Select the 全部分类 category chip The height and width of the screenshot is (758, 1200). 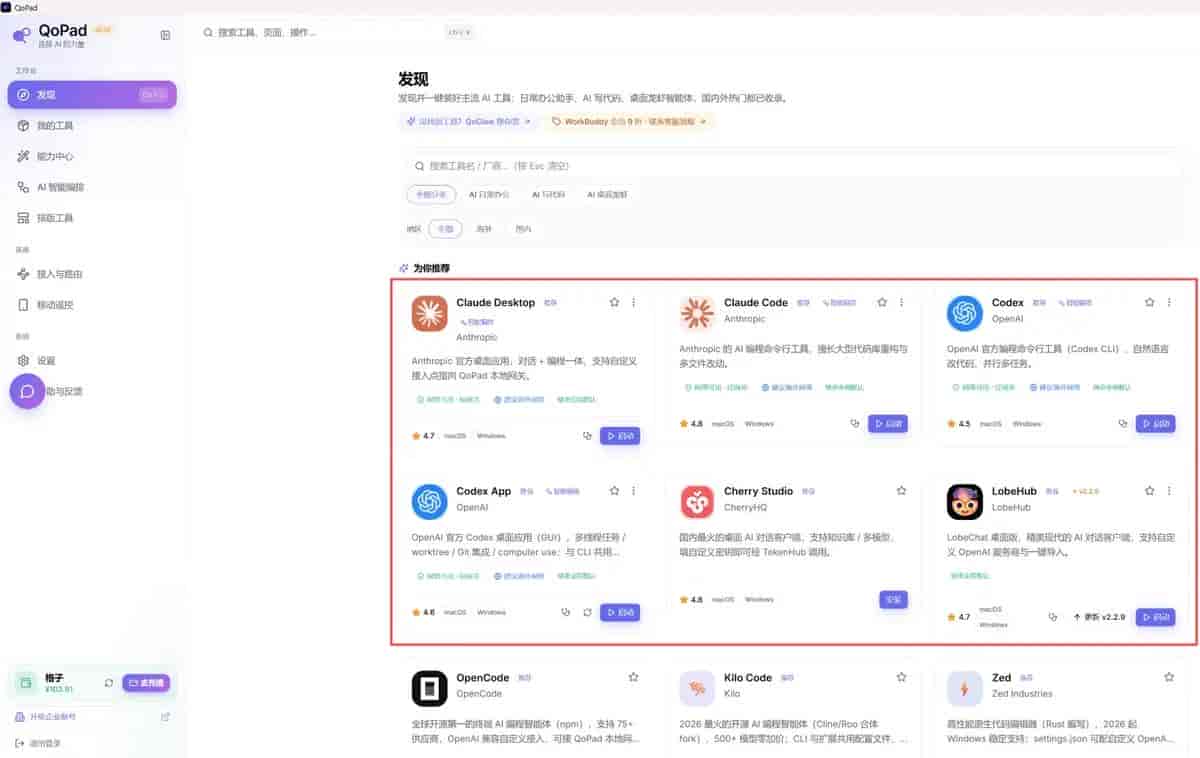(x=431, y=195)
